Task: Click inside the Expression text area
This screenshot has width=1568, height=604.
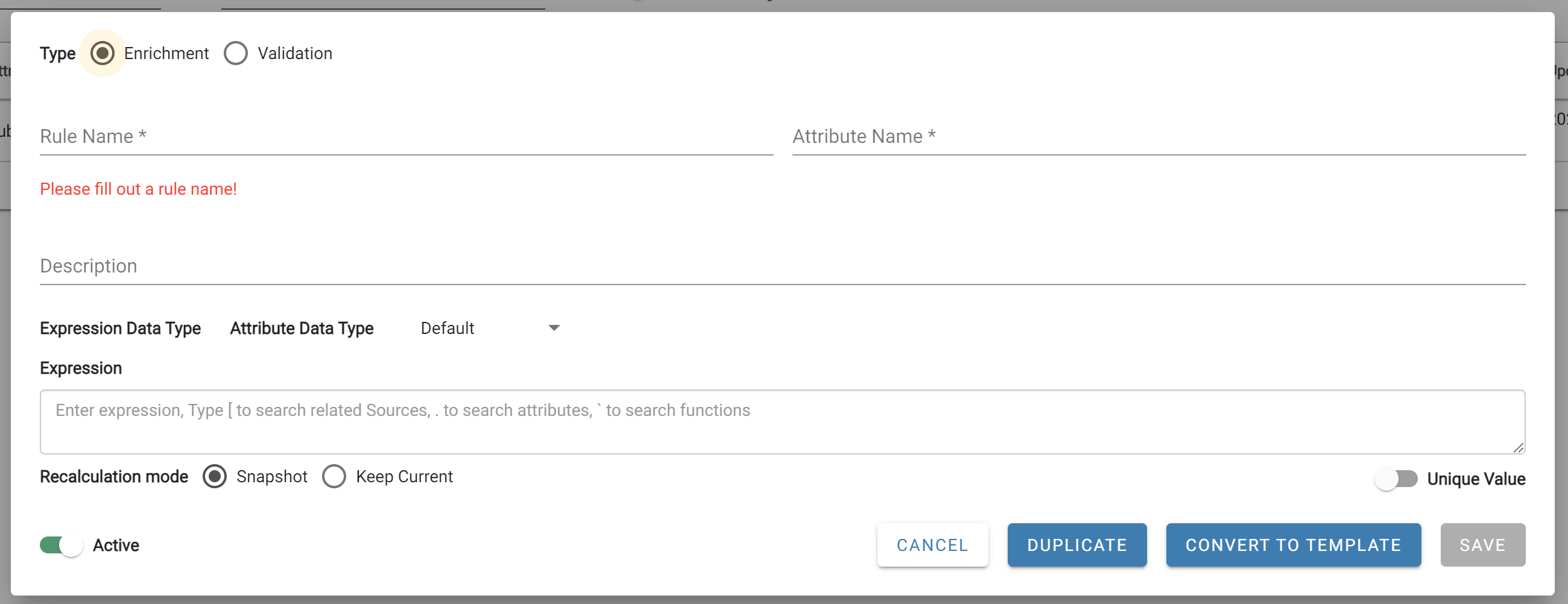Action: 783,421
